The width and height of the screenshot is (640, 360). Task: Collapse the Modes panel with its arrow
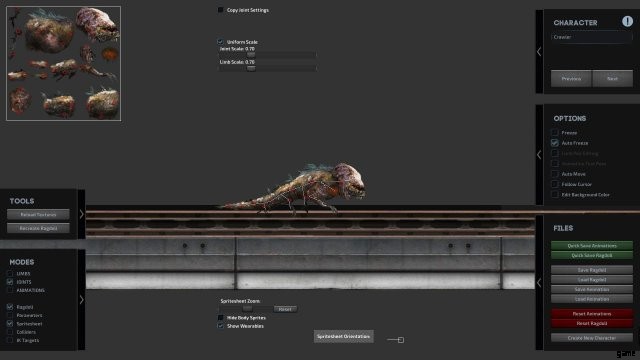[82, 300]
